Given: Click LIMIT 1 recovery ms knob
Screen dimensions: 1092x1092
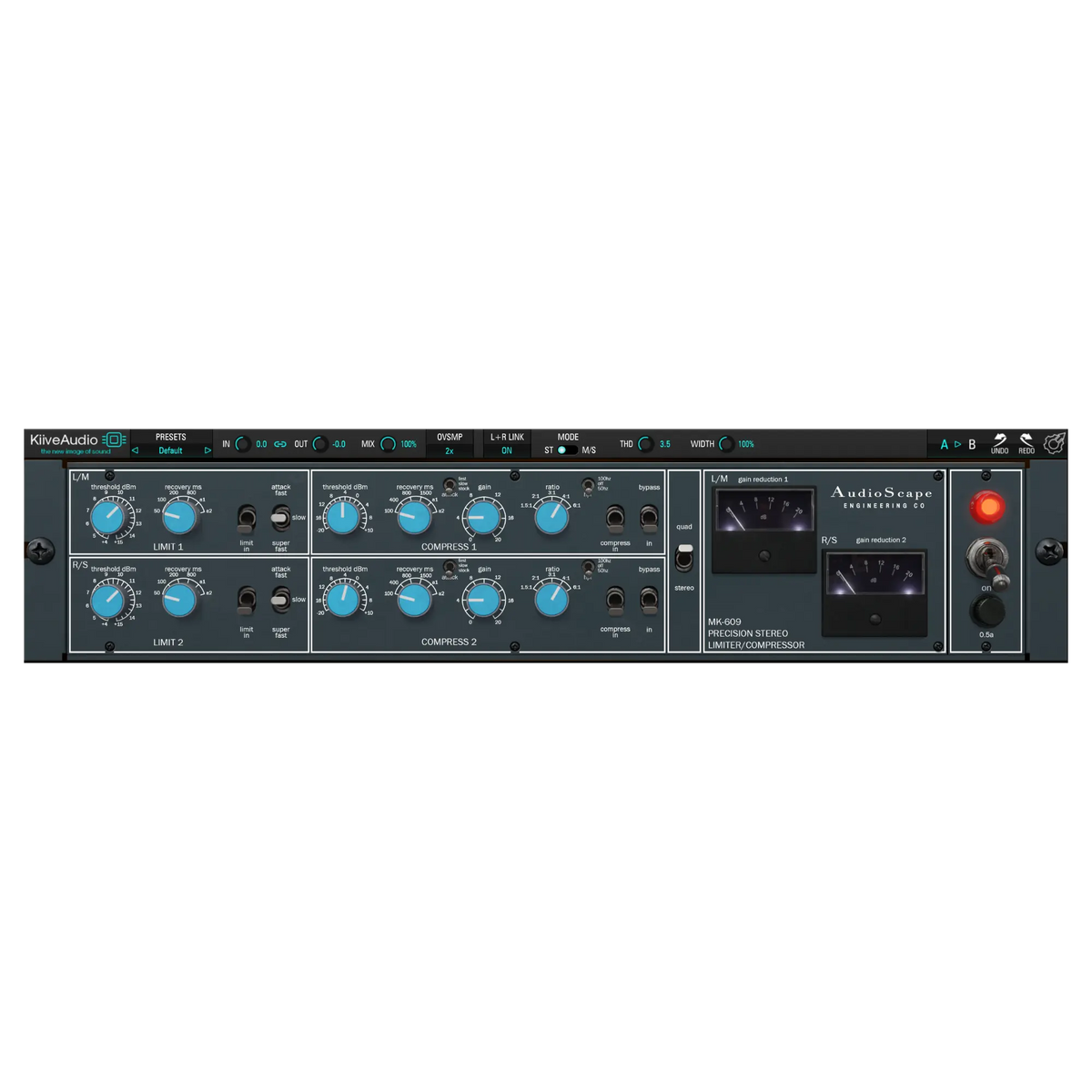Looking at the screenshot, I should click(179, 517).
